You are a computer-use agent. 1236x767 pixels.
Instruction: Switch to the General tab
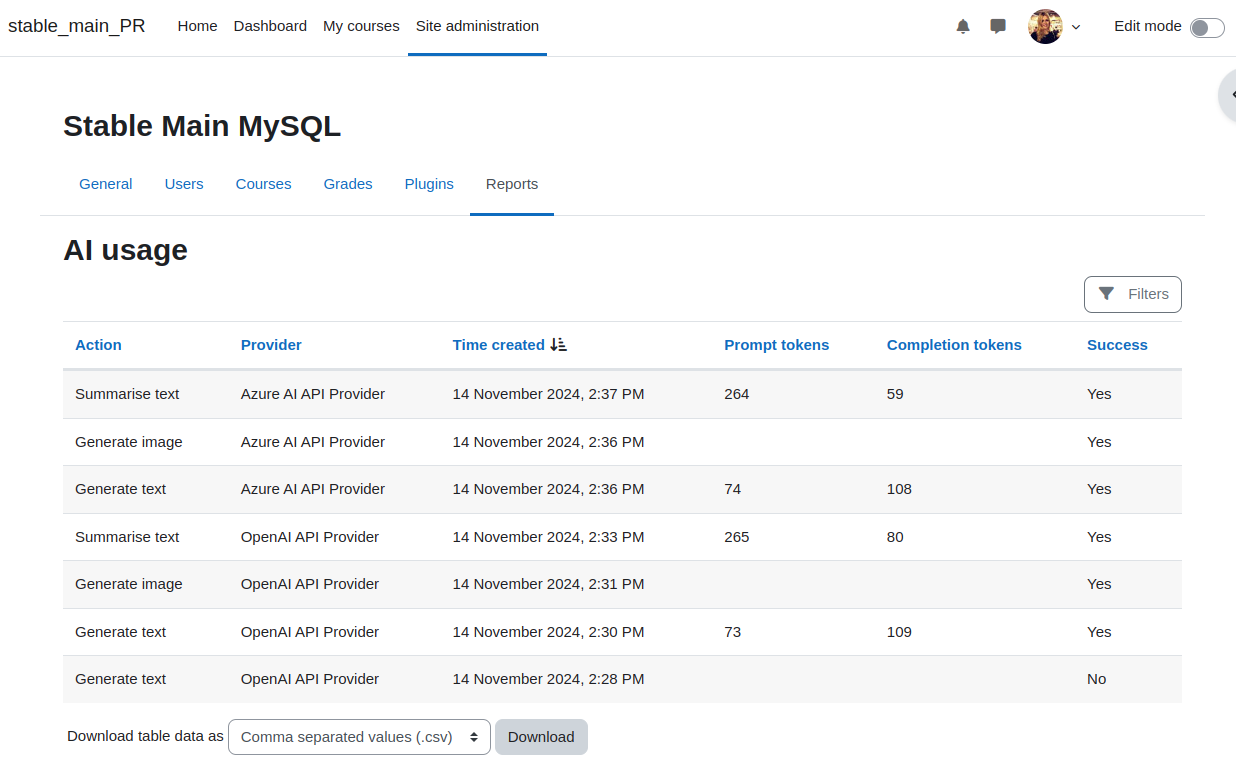[x=106, y=184]
